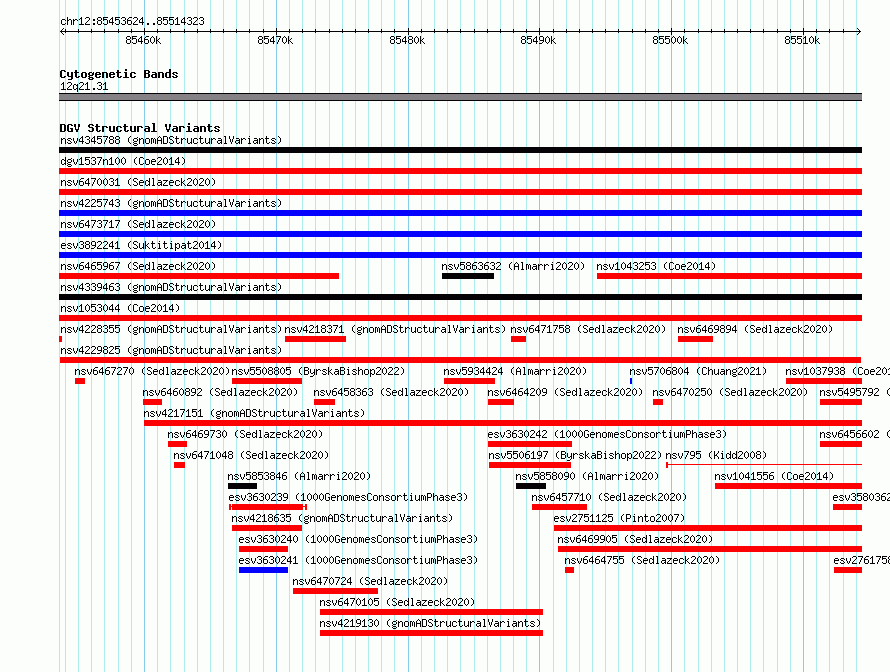Click the black nsv5863632 variant bar
890x672 pixels.
[x=468, y=276]
